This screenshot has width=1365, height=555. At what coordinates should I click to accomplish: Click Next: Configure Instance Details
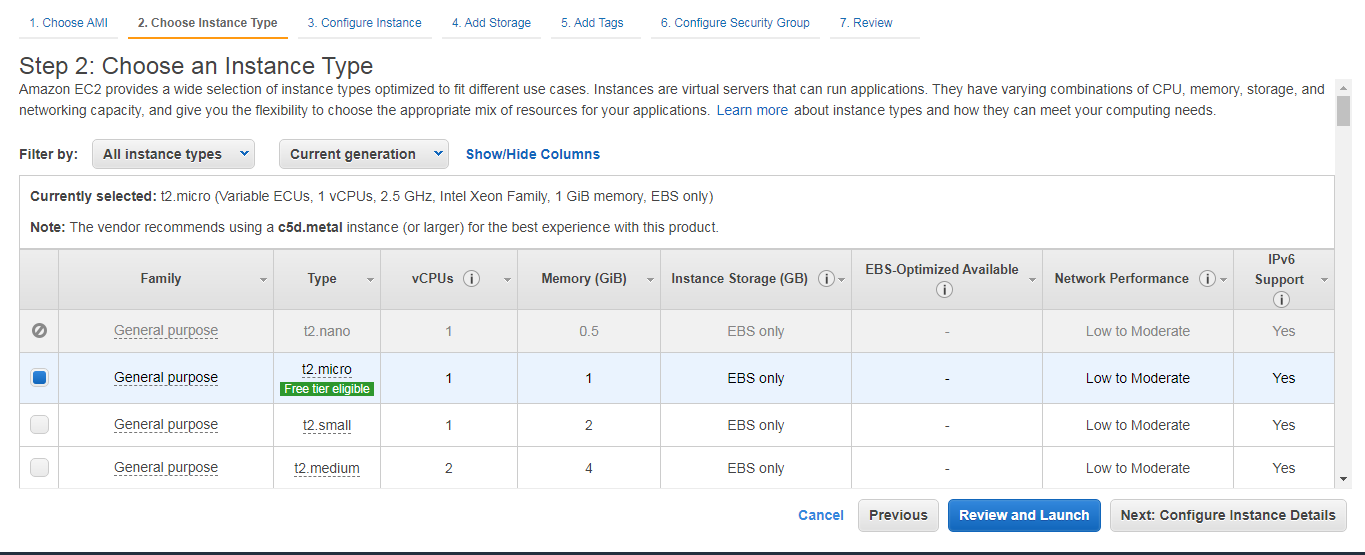pos(1227,515)
